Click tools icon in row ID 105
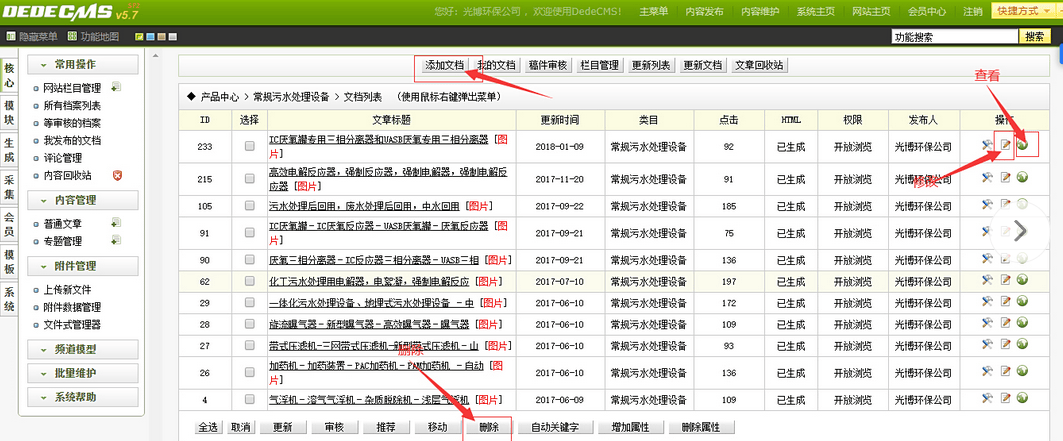This screenshot has height=441, width=1063. click(x=987, y=204)
